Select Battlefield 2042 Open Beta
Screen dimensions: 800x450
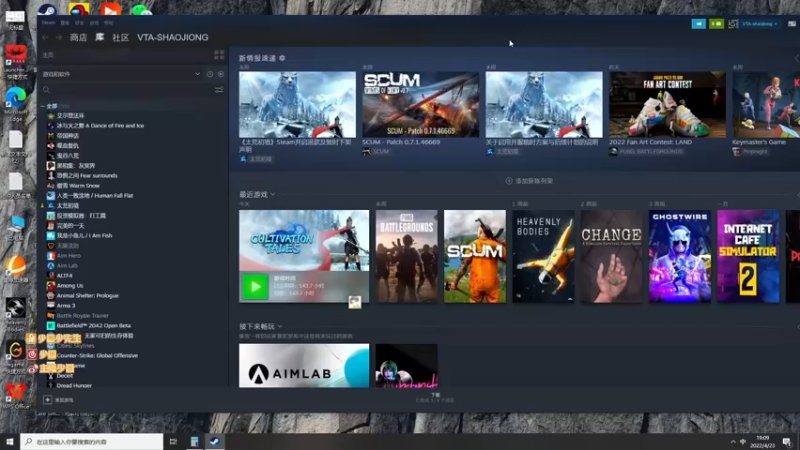click(94, 326)
